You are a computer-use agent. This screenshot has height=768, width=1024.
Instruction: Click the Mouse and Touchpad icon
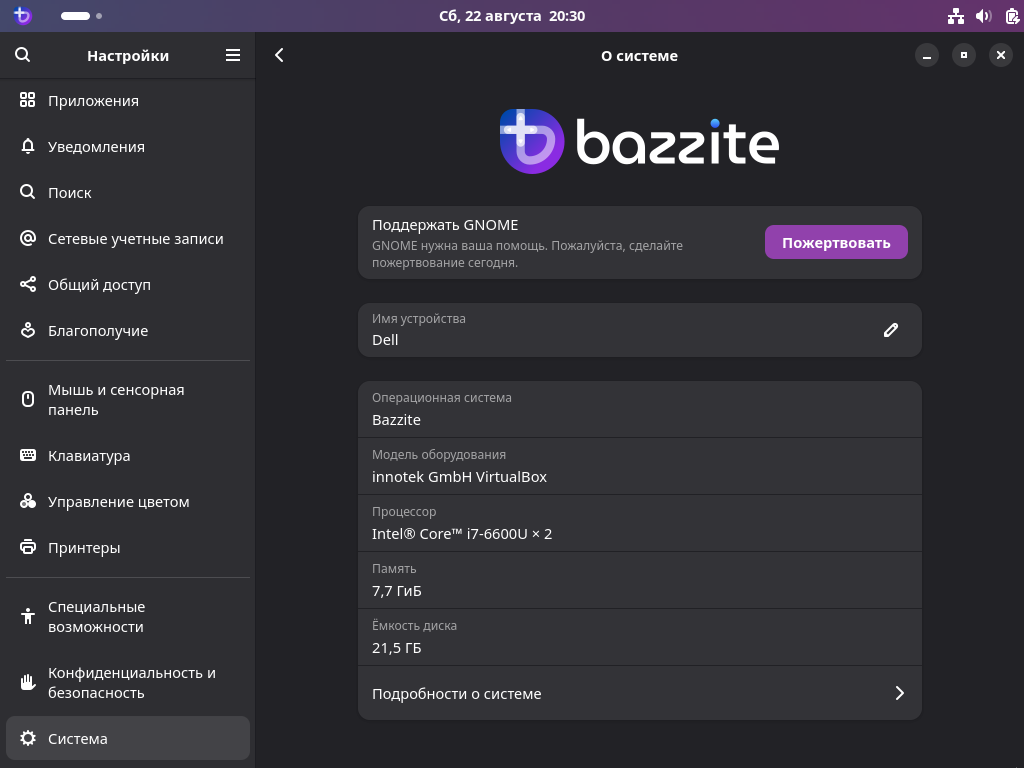click(x=27, y=399)
